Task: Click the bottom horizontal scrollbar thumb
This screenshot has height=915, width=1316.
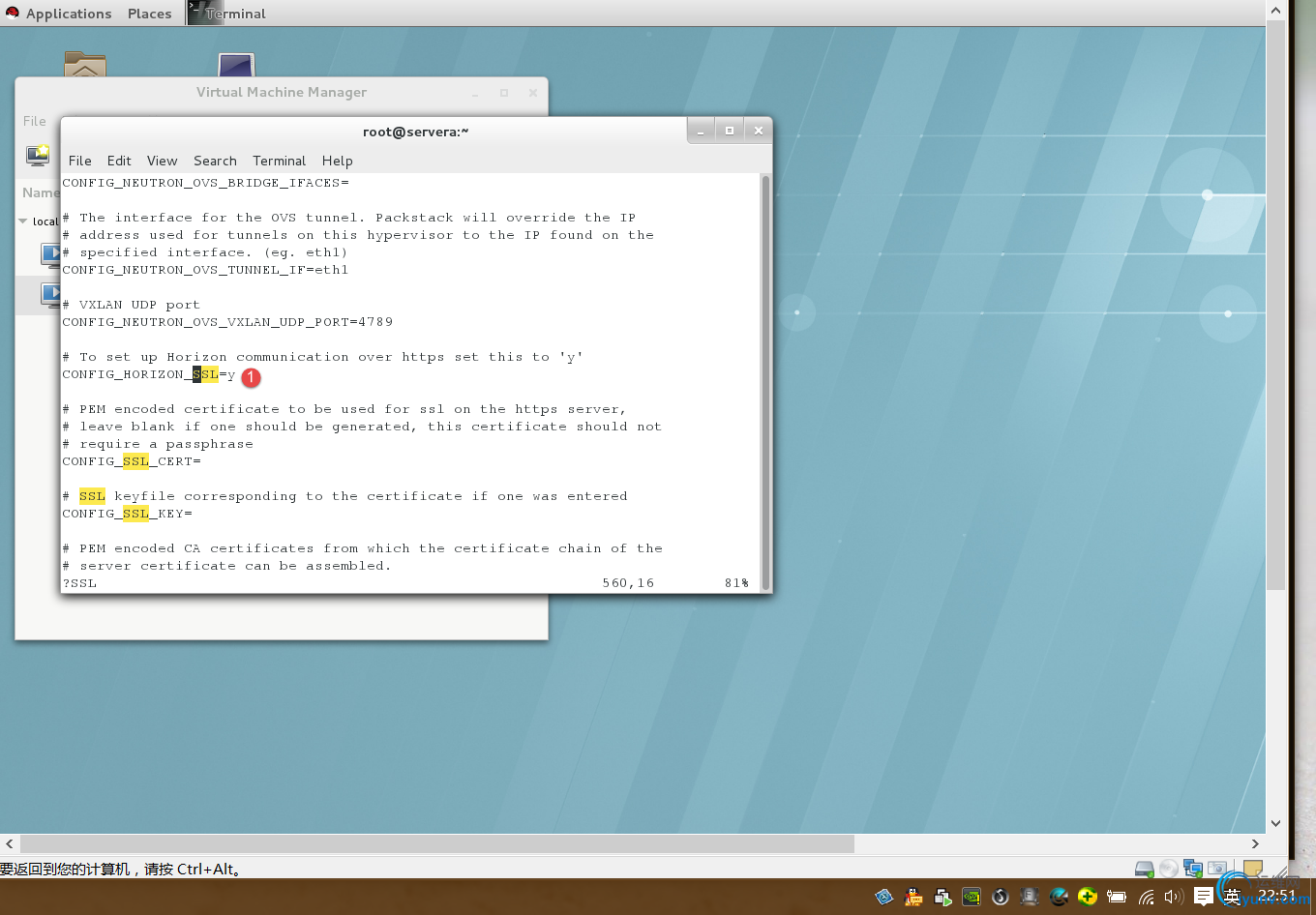Action: (x=437, y=843)
